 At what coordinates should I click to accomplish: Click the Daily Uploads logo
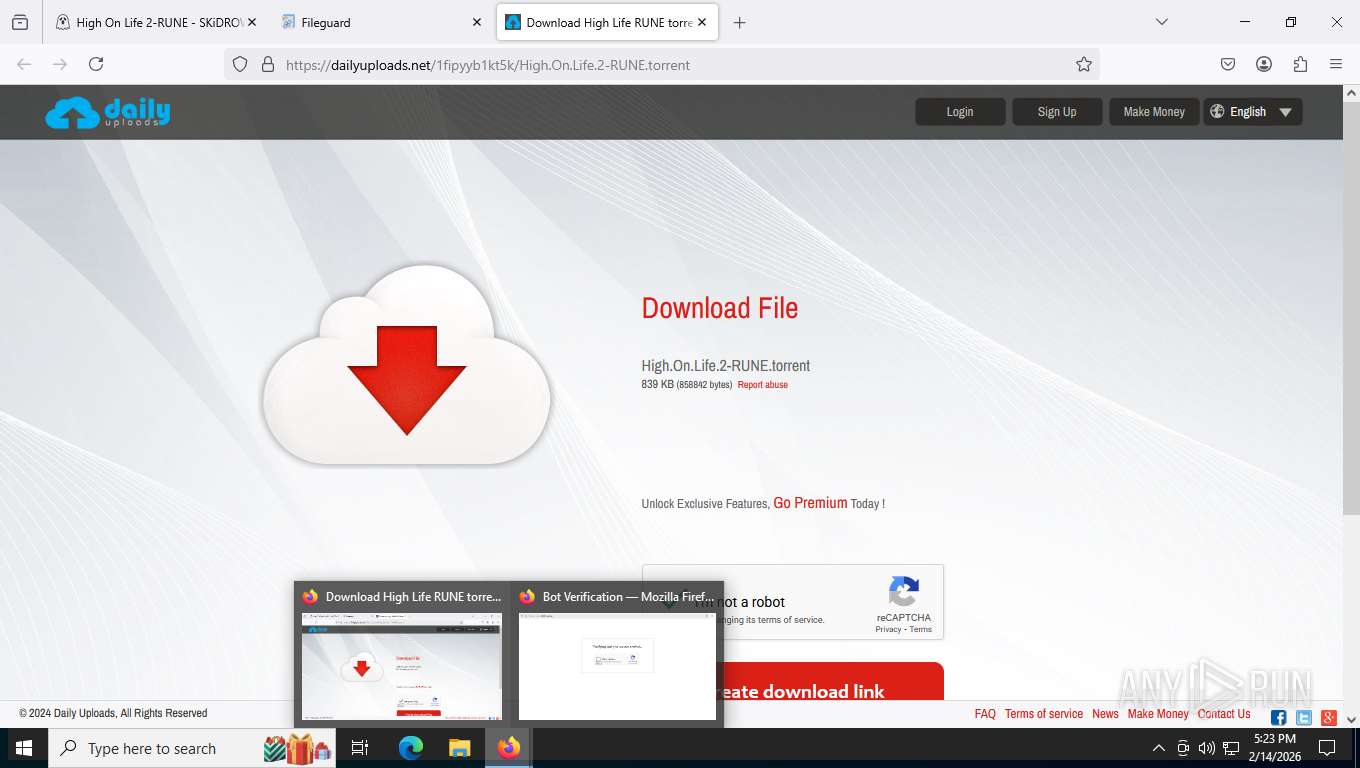pos(107,112)
